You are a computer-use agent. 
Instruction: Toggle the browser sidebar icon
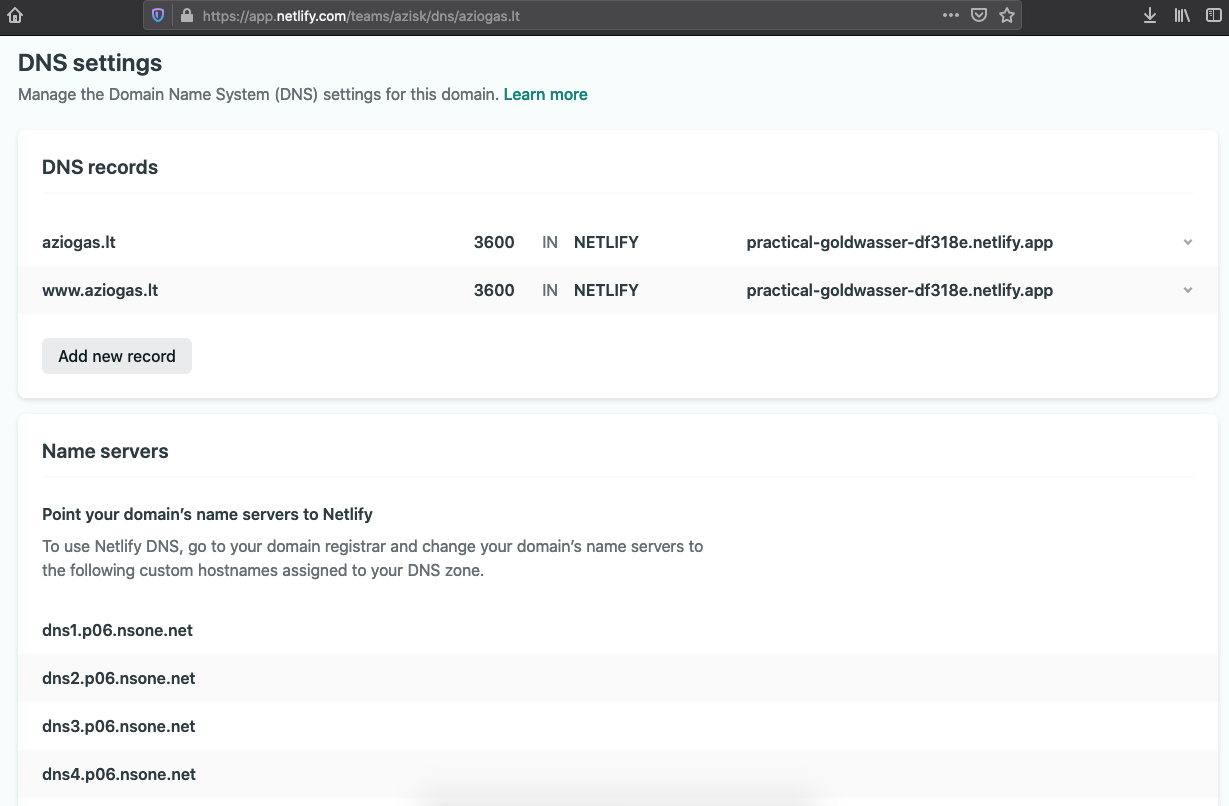tap(1214, 15)
